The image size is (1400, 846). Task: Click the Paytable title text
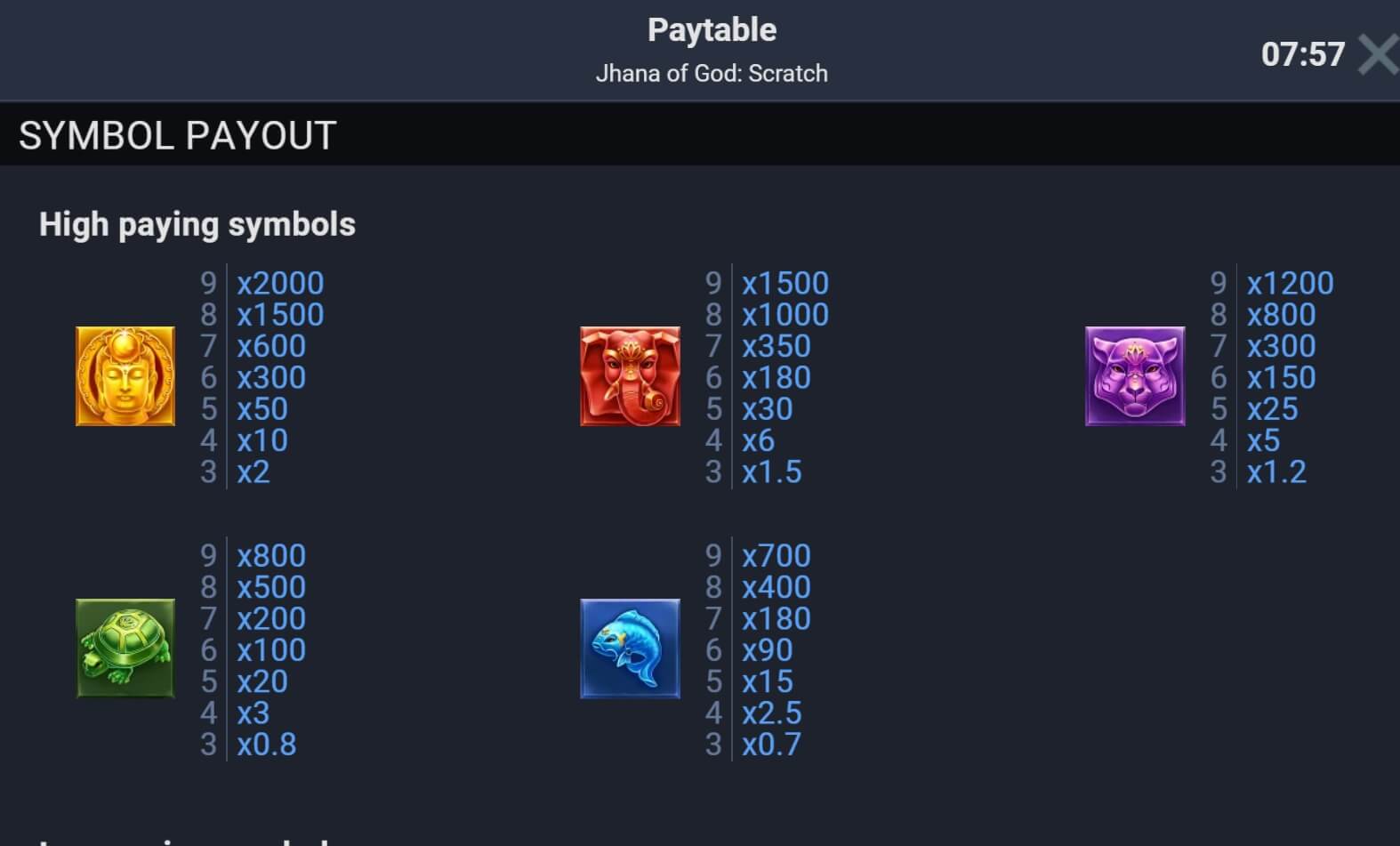(x=712, y=30)
